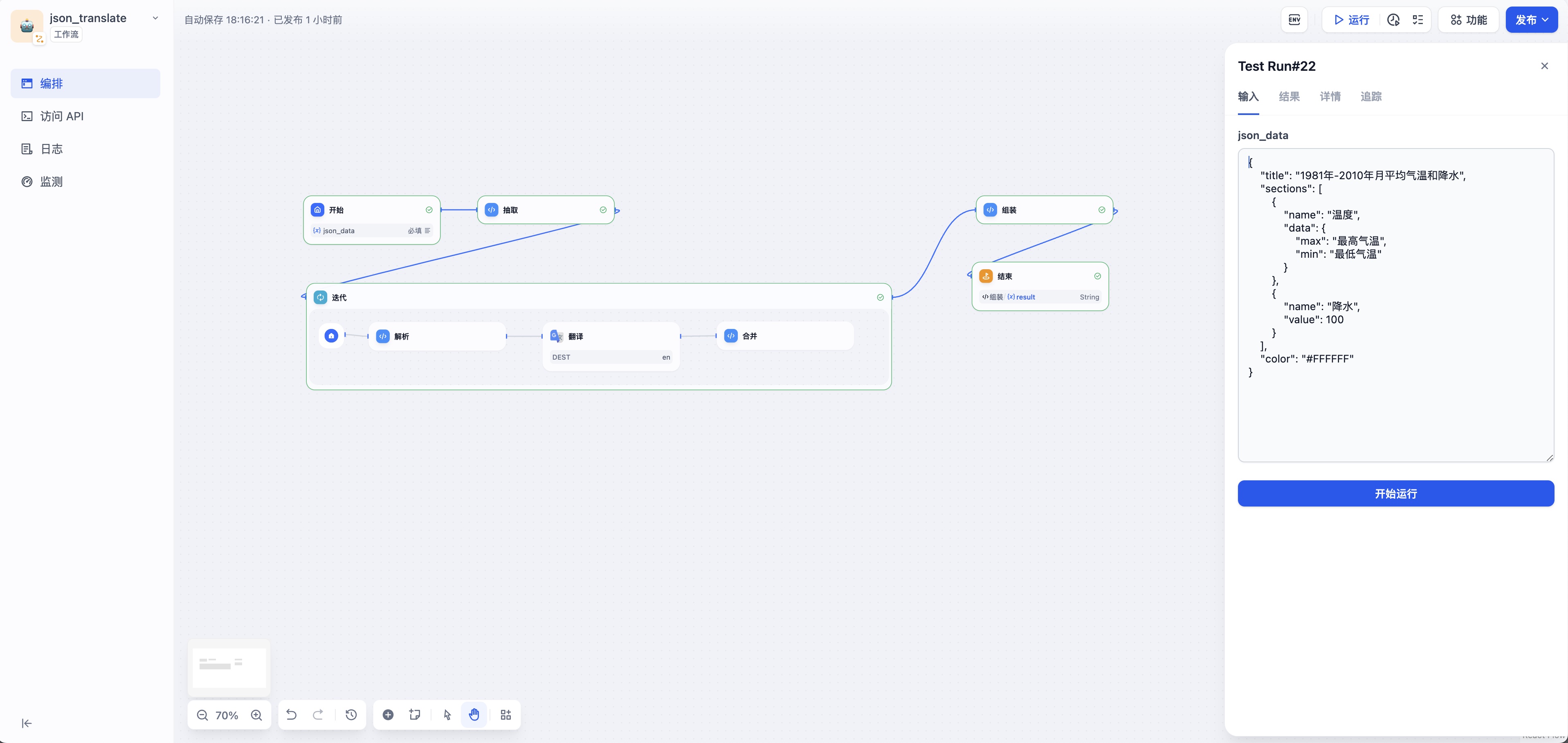
Task: Click the ENV environment variables icon
Action: pos(1294,20)
